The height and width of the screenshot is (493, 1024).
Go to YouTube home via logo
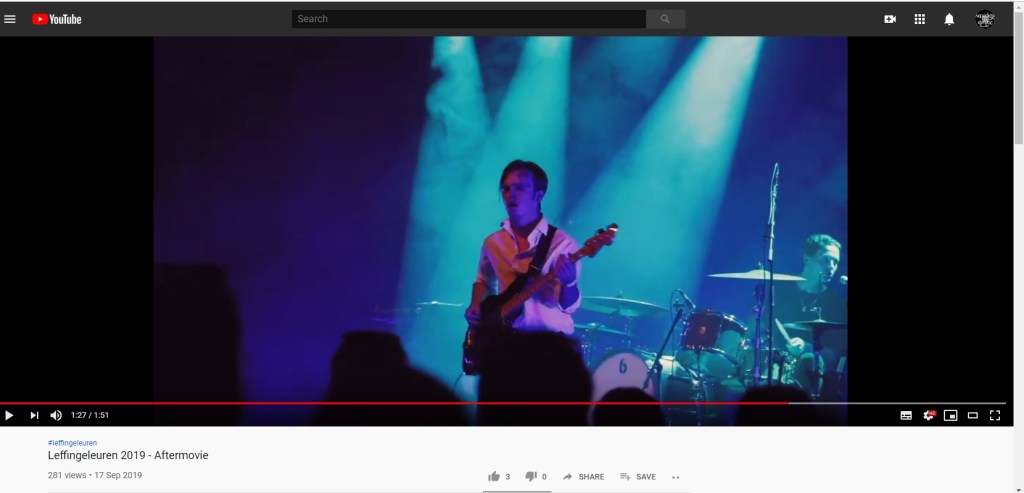click(56, 19)
